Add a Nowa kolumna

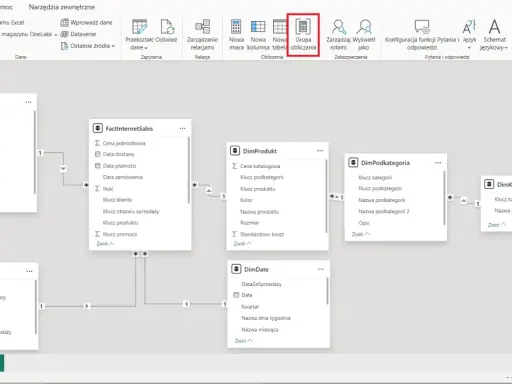click(258, 35)
